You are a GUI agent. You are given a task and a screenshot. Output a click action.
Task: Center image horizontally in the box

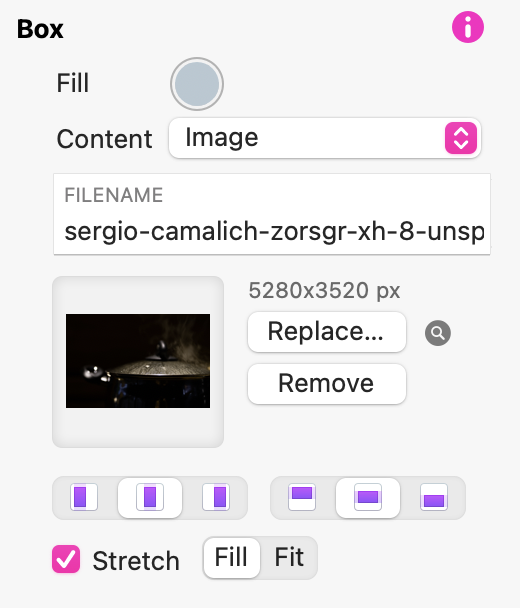pyautogui.click(x=150, y=497)
